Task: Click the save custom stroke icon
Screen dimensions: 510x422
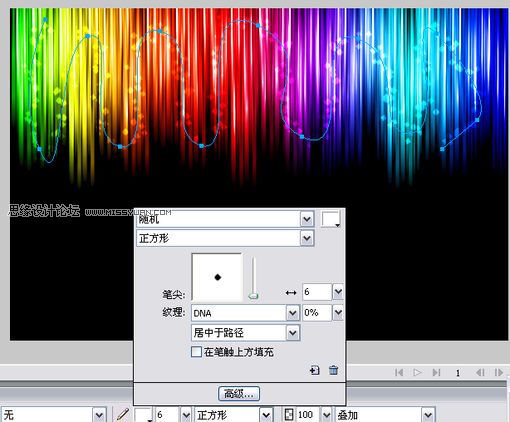Action: point(315,370)
